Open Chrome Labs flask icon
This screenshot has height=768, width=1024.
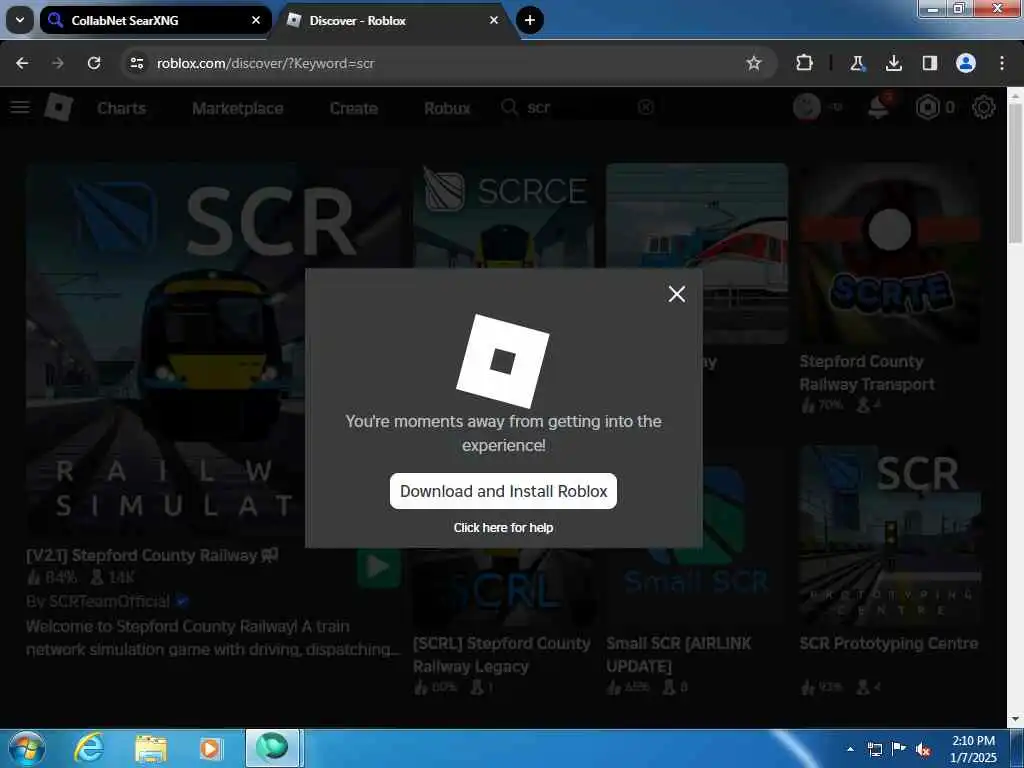coord(857,63)
